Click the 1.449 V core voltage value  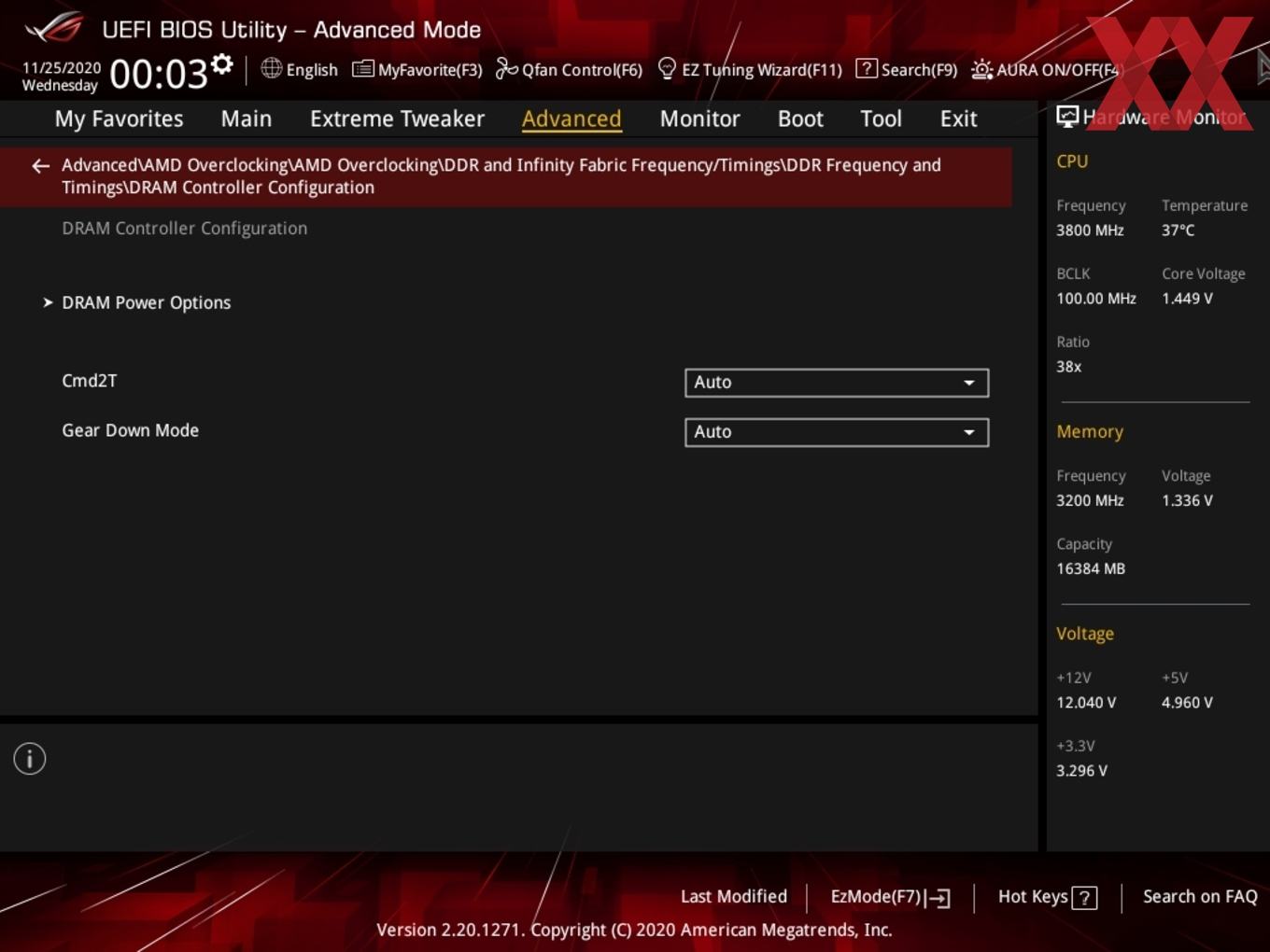tap(1187, 299)
